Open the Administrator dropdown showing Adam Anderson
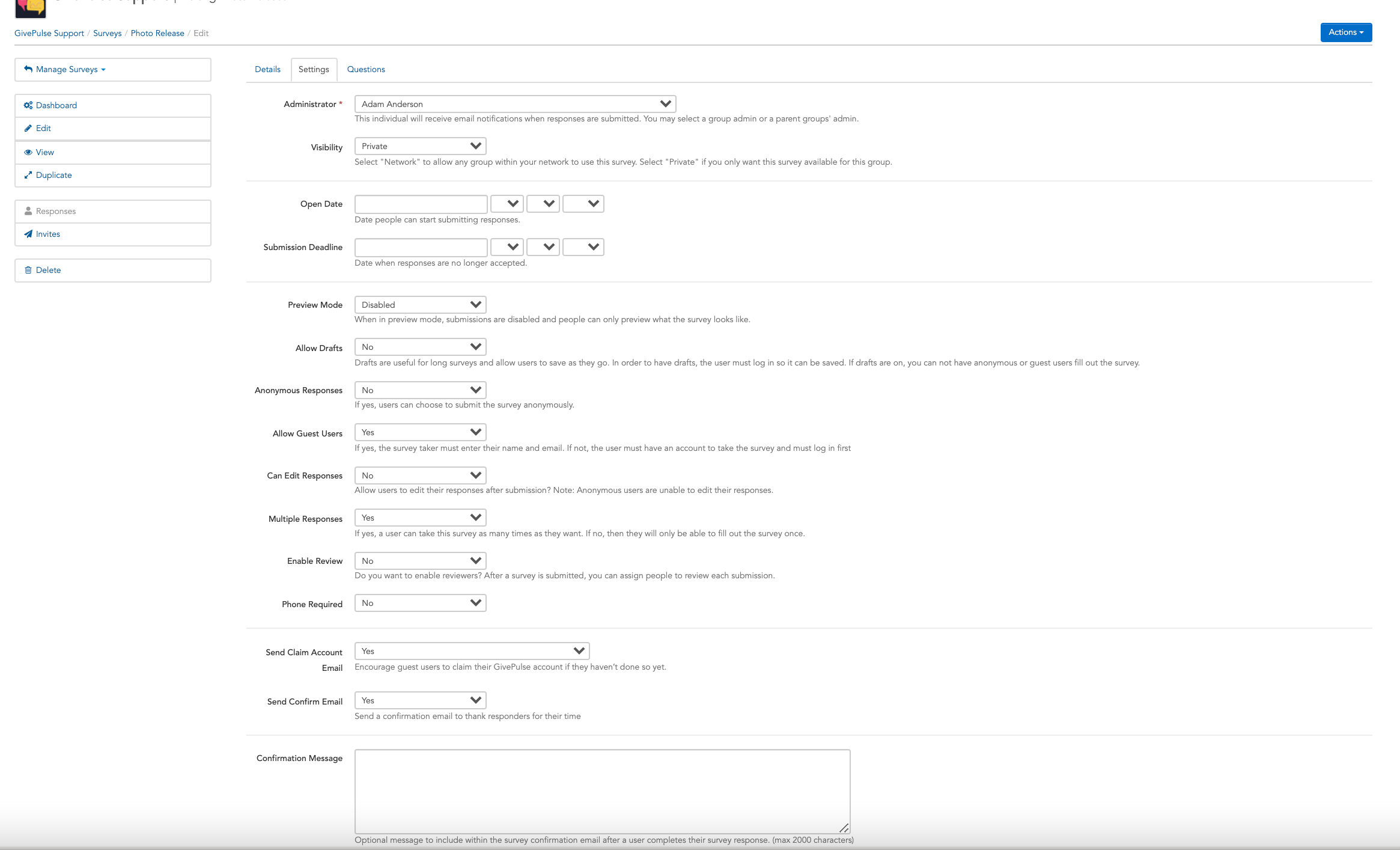This screenshot has width=1400, height=850. [516, 104]
